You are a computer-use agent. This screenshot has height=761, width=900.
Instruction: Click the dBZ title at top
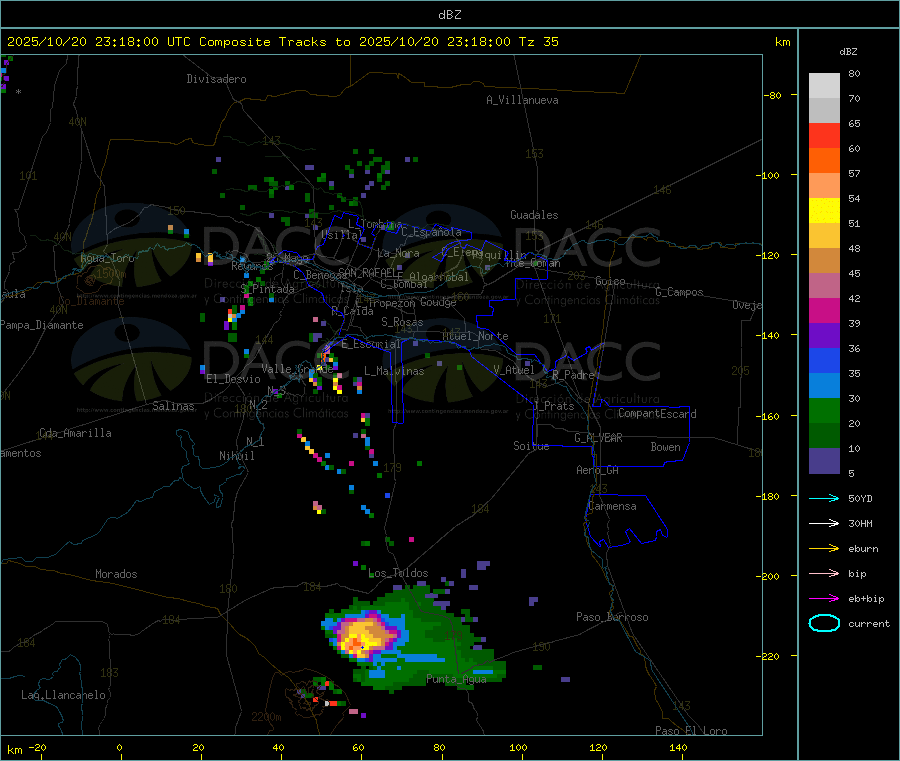pyautogui.click(x=449, y=15)
